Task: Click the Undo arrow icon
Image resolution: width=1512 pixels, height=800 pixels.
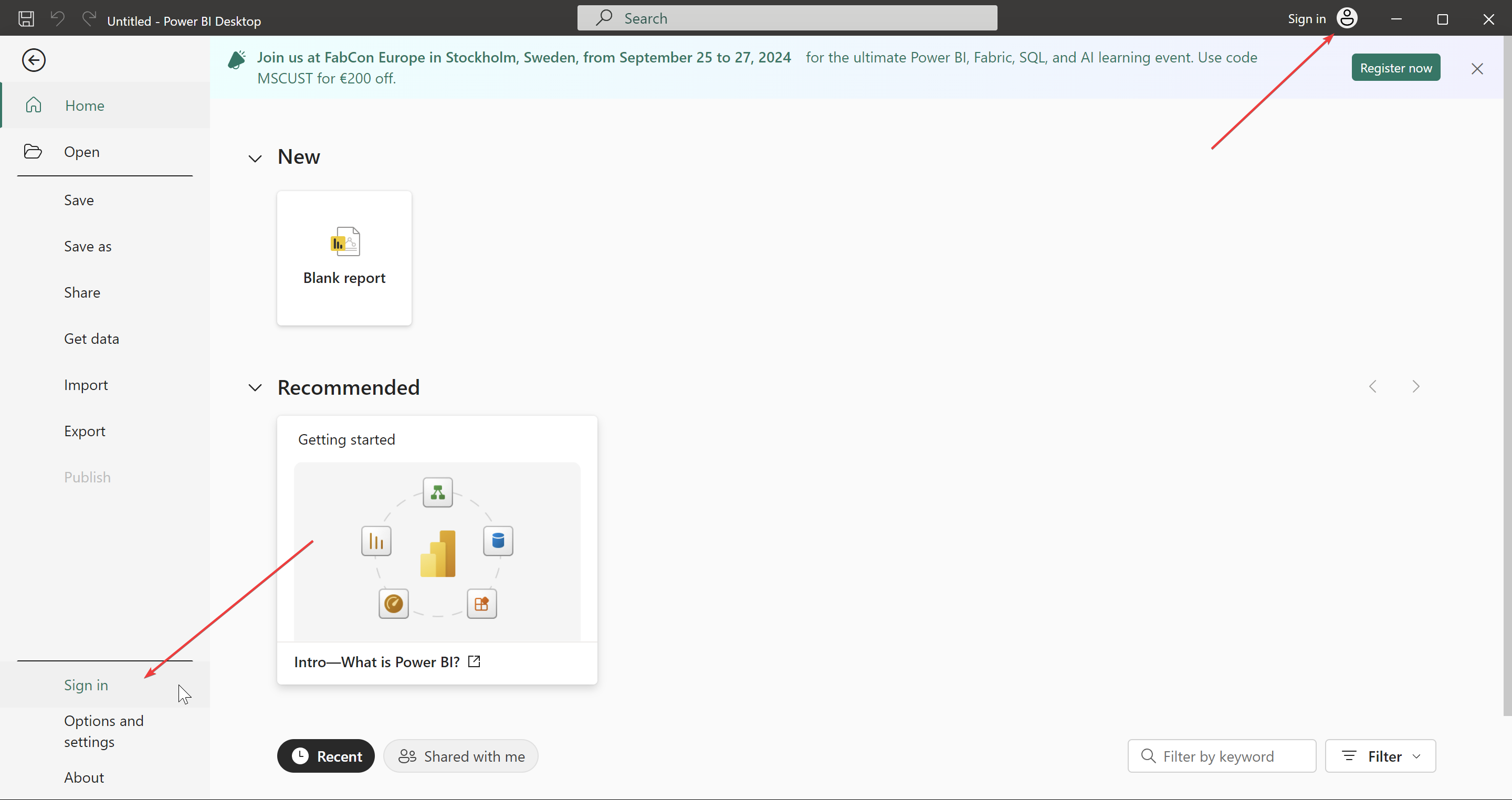Action: [x=58, y=19]
